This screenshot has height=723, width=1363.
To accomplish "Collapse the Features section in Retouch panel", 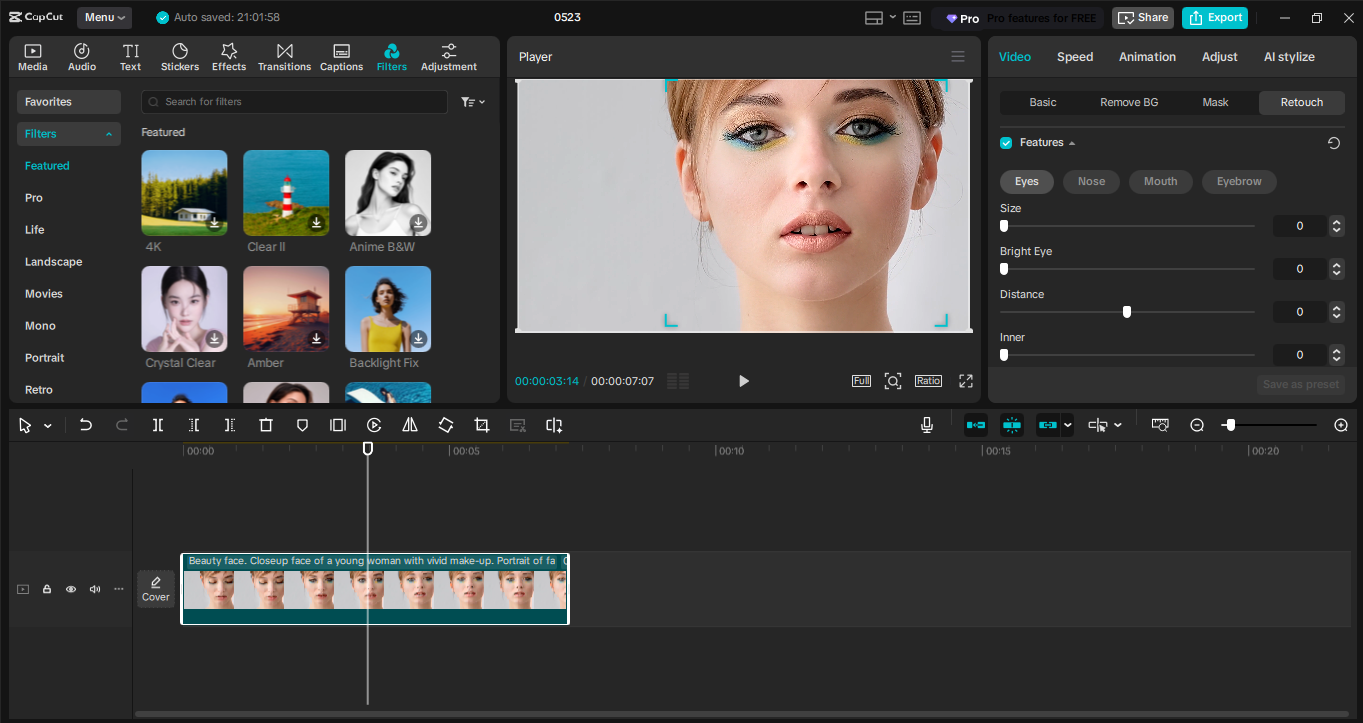I will click(x=1071, y=142).
